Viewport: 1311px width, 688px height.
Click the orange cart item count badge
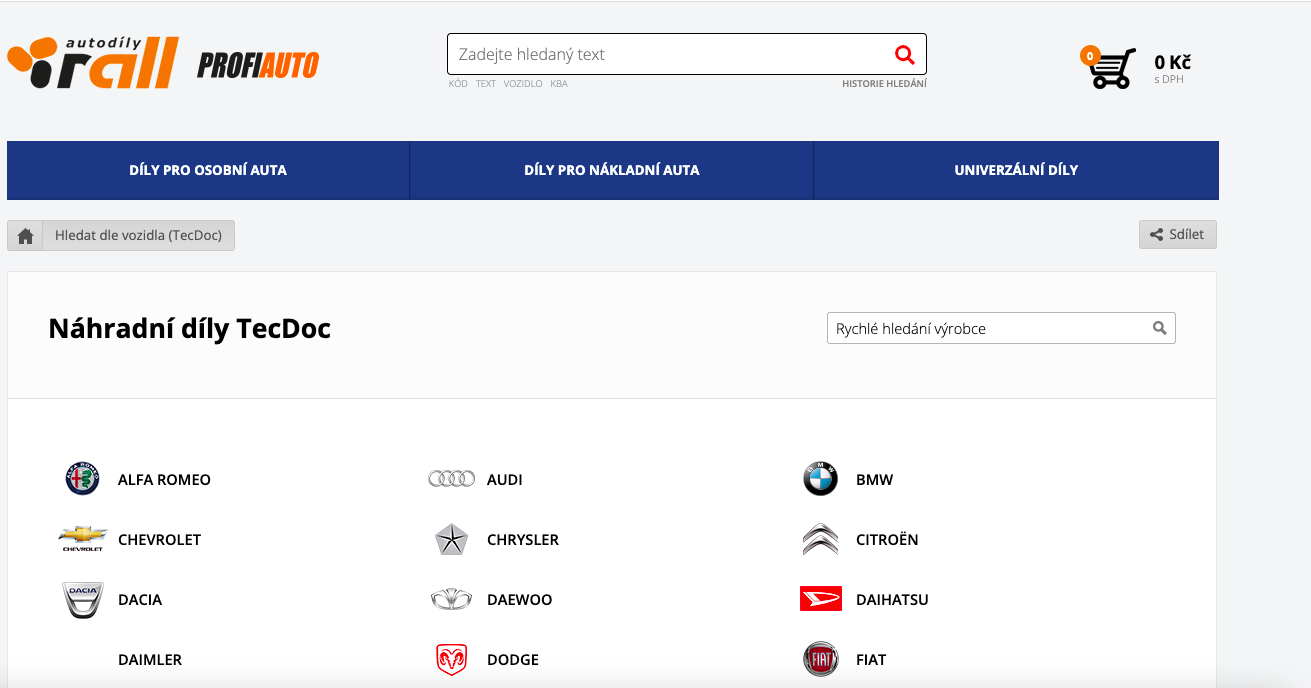[1090, 56]
